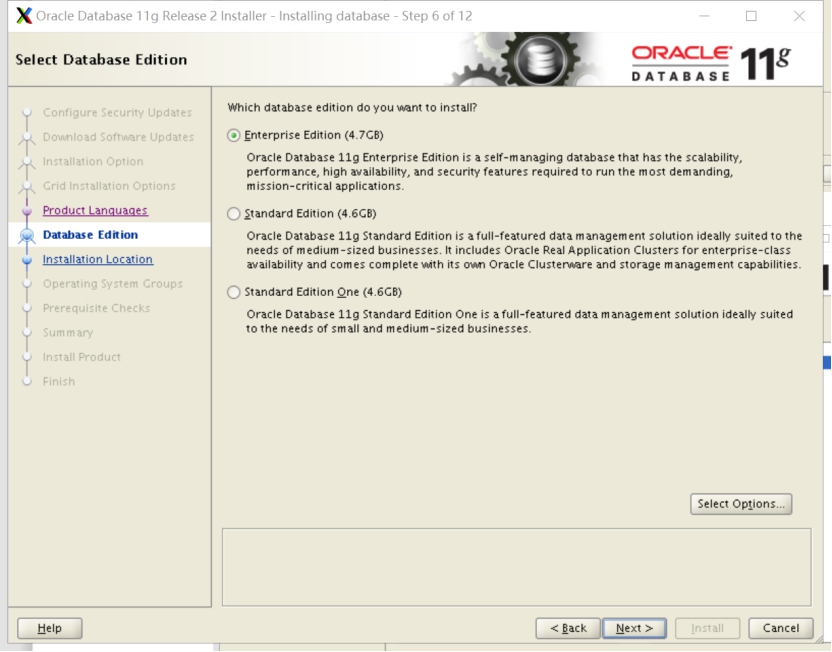This screenshot has height=652, width=832.
Task: Close the installer window
Action: pyautogui.click(x=799, y=16)
